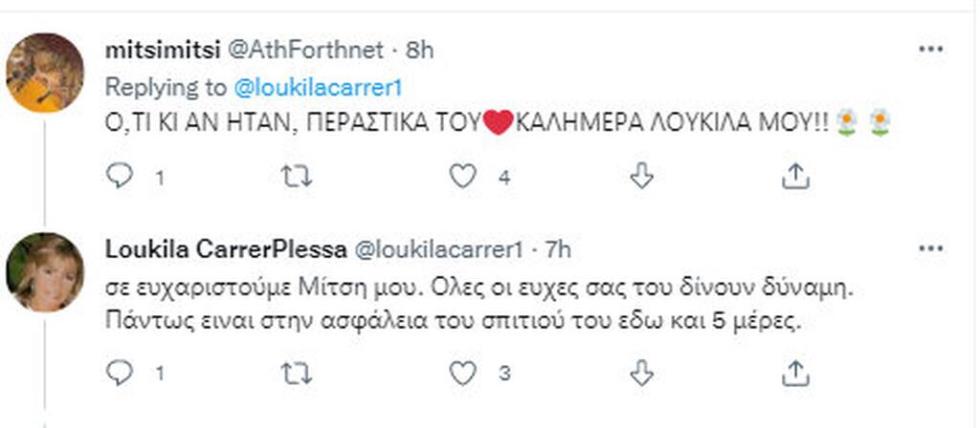Screen dimensions: 980x428
Task: Download mitsimitsi's tweet via arrow icon
Action: tap(641, 177)
